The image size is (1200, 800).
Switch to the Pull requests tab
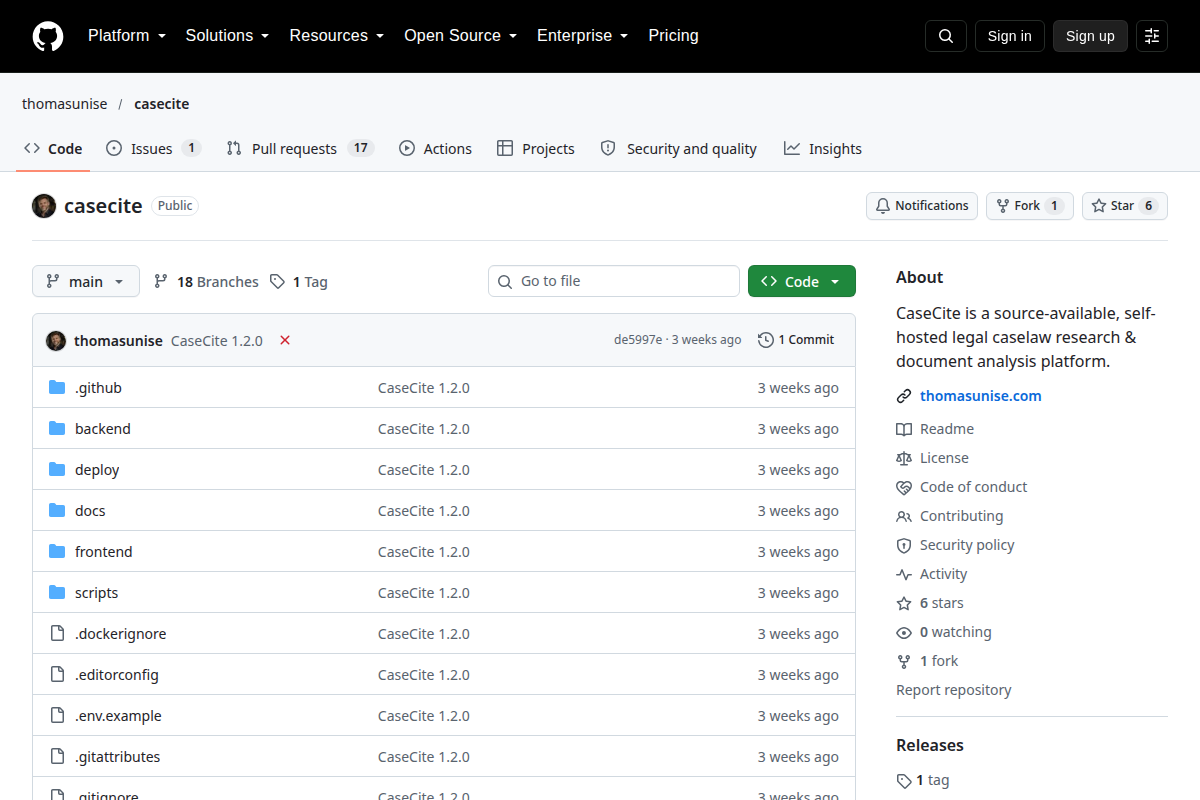(x=300, y=149)
